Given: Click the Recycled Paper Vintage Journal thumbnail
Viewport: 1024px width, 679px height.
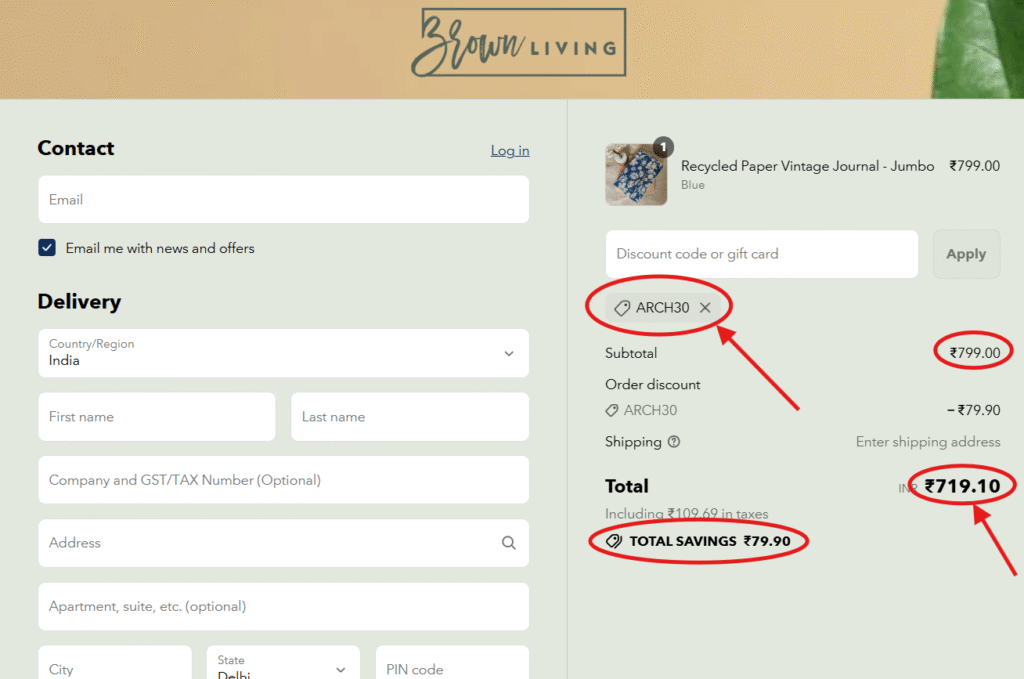Looking at the screenshot, I should point(636,173).
